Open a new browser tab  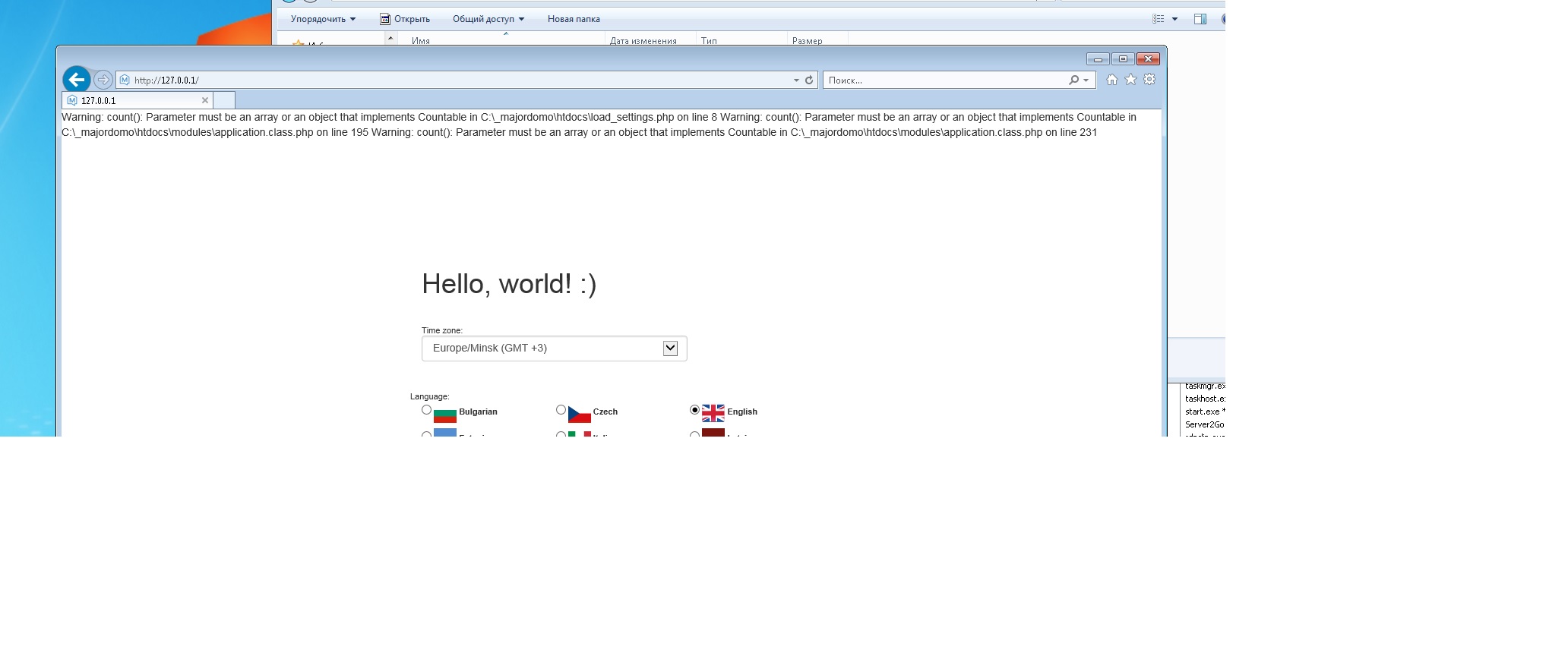coord(224,100)
